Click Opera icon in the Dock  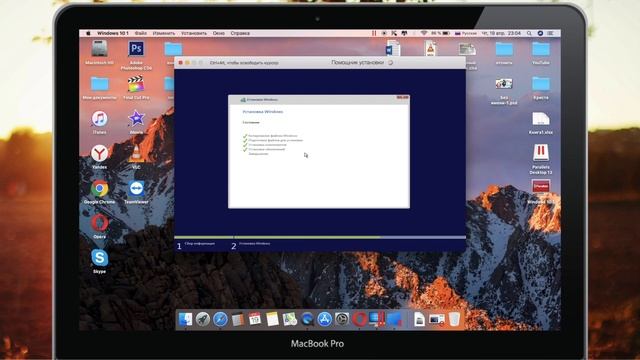pyautogui.click(x=360, y=319)
